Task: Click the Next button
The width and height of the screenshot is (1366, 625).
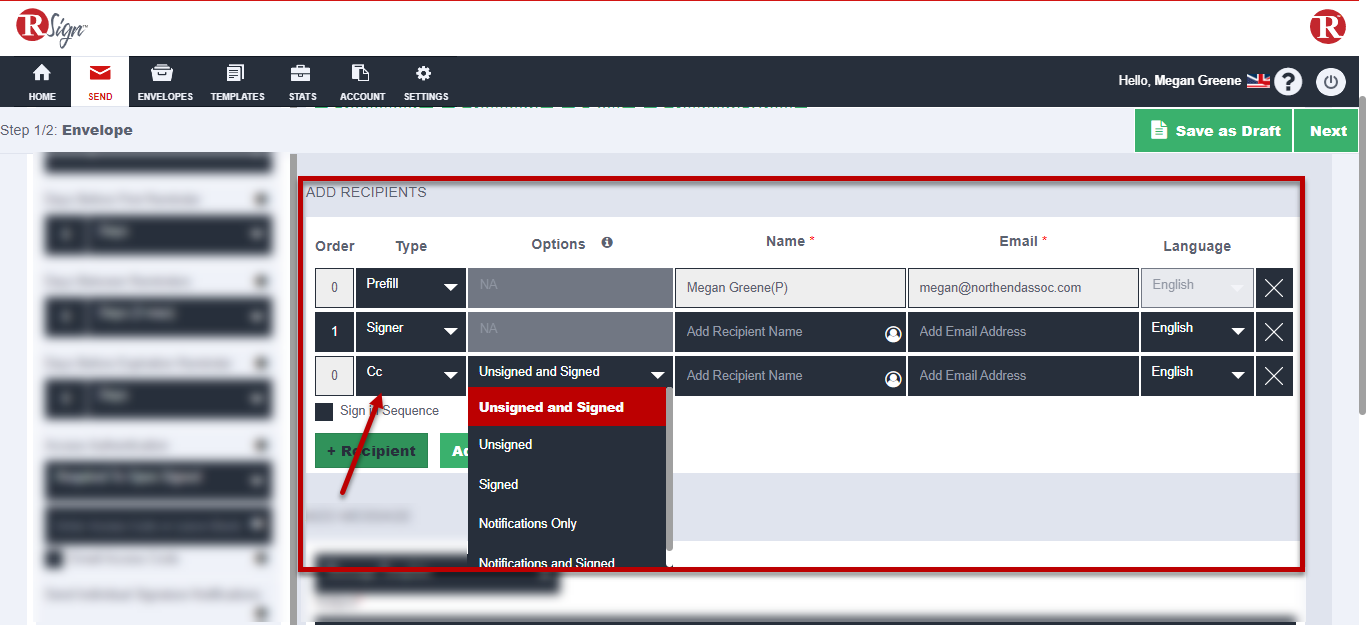Action: point(1328,131)
